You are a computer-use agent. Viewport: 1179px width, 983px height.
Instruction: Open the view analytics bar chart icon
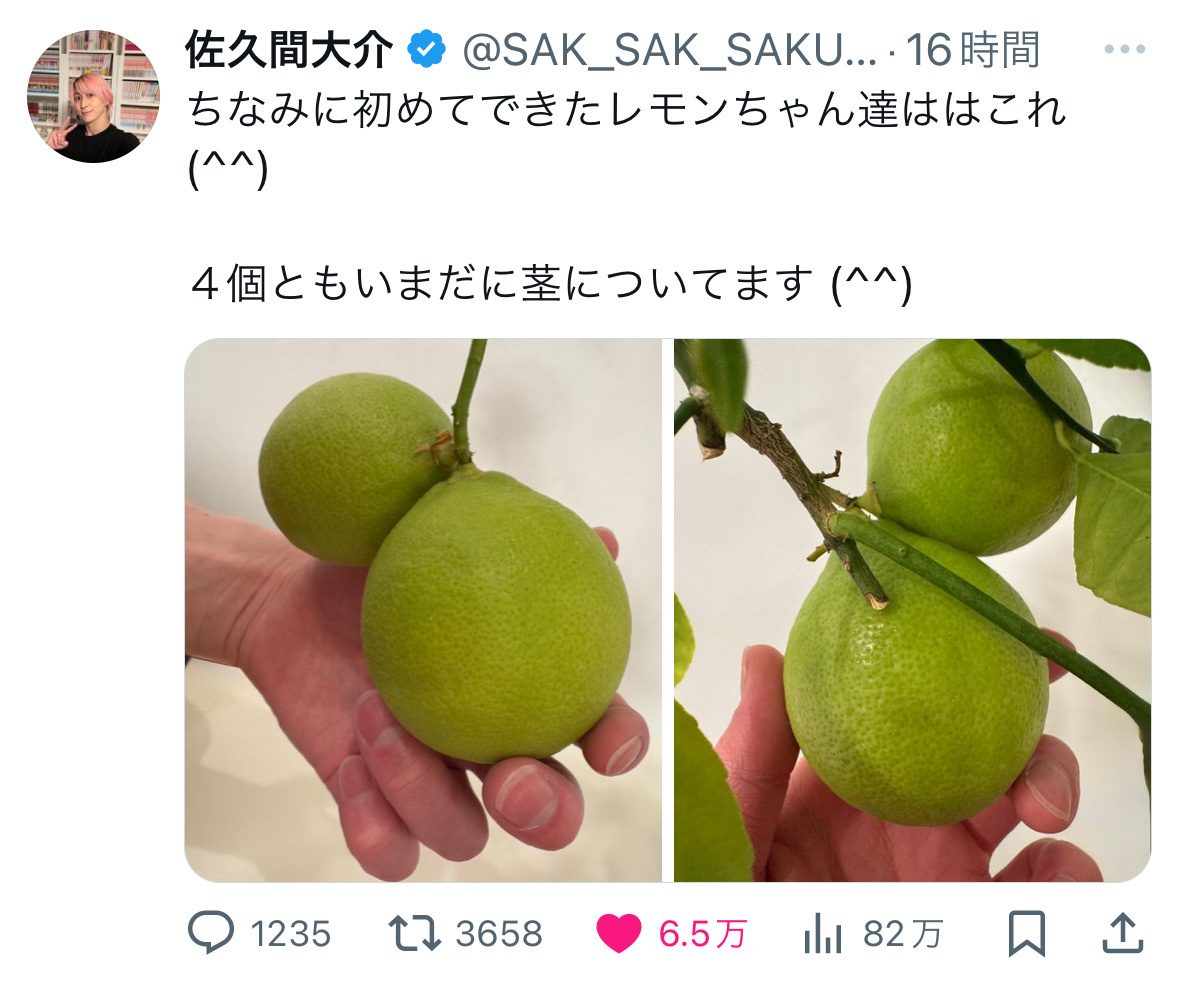822,934
